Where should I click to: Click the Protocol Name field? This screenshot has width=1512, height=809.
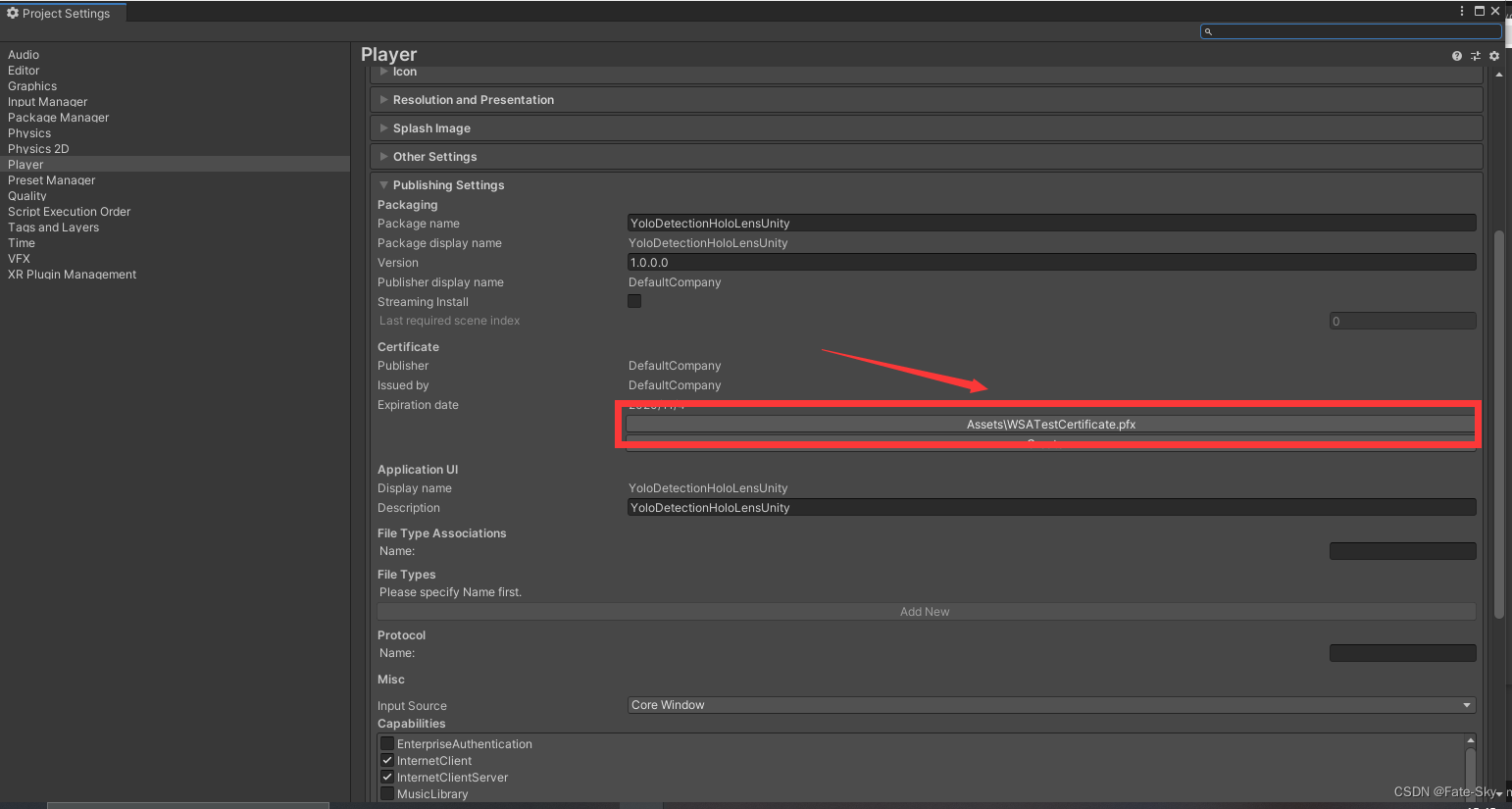pyautogui.click(x=1402, y=653)
